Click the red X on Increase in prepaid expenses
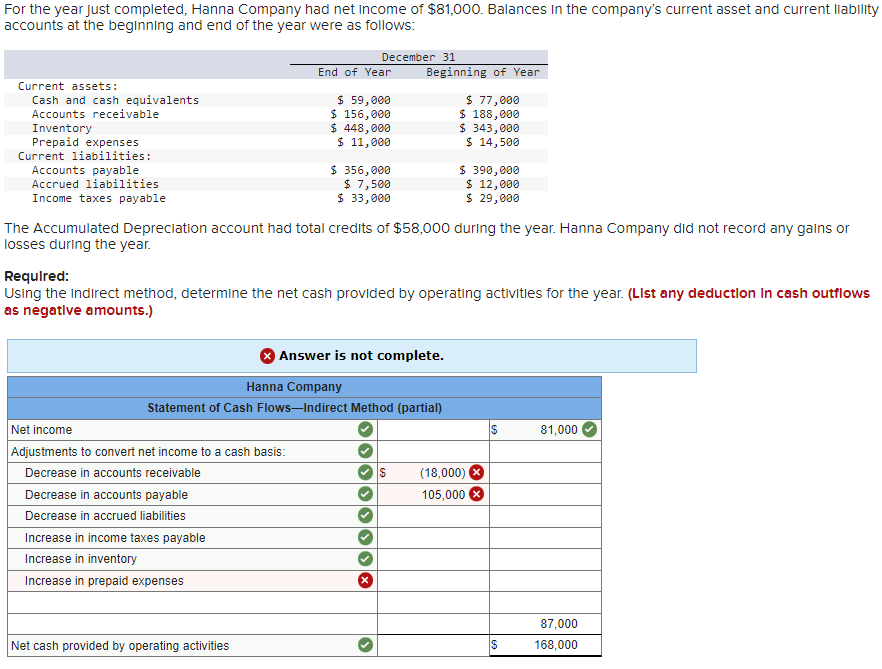This screenshot has width=882, height=669. 365,580
